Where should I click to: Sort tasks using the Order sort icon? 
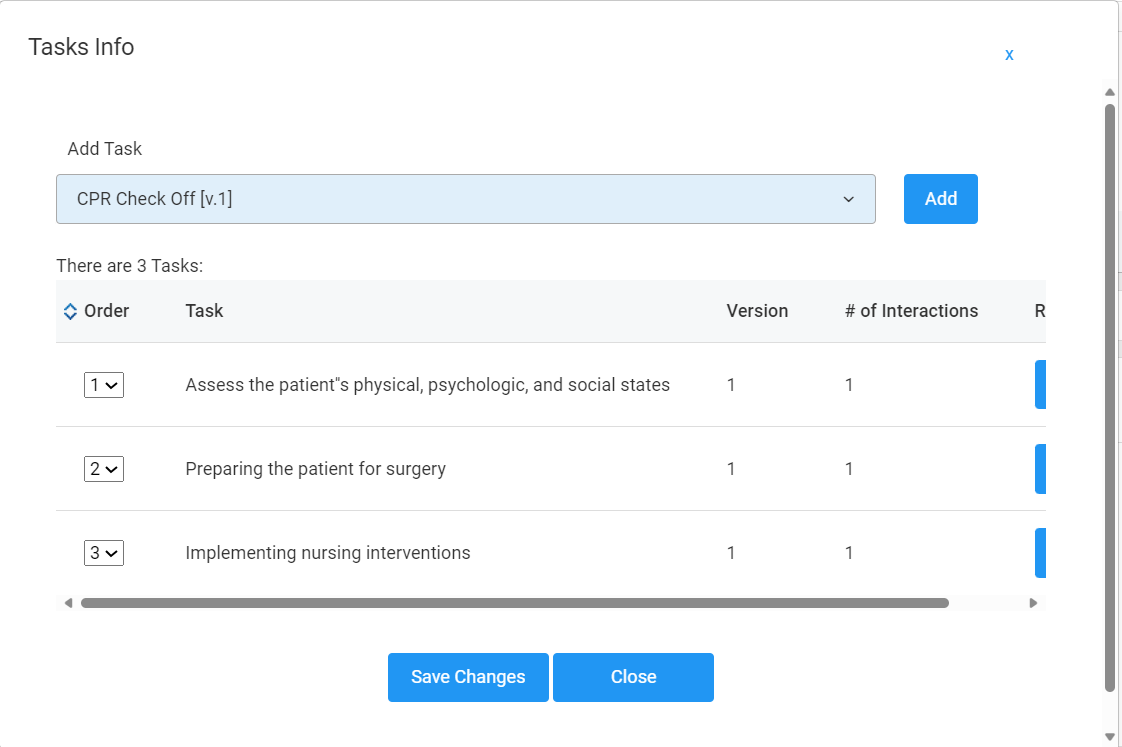point(70,311)
